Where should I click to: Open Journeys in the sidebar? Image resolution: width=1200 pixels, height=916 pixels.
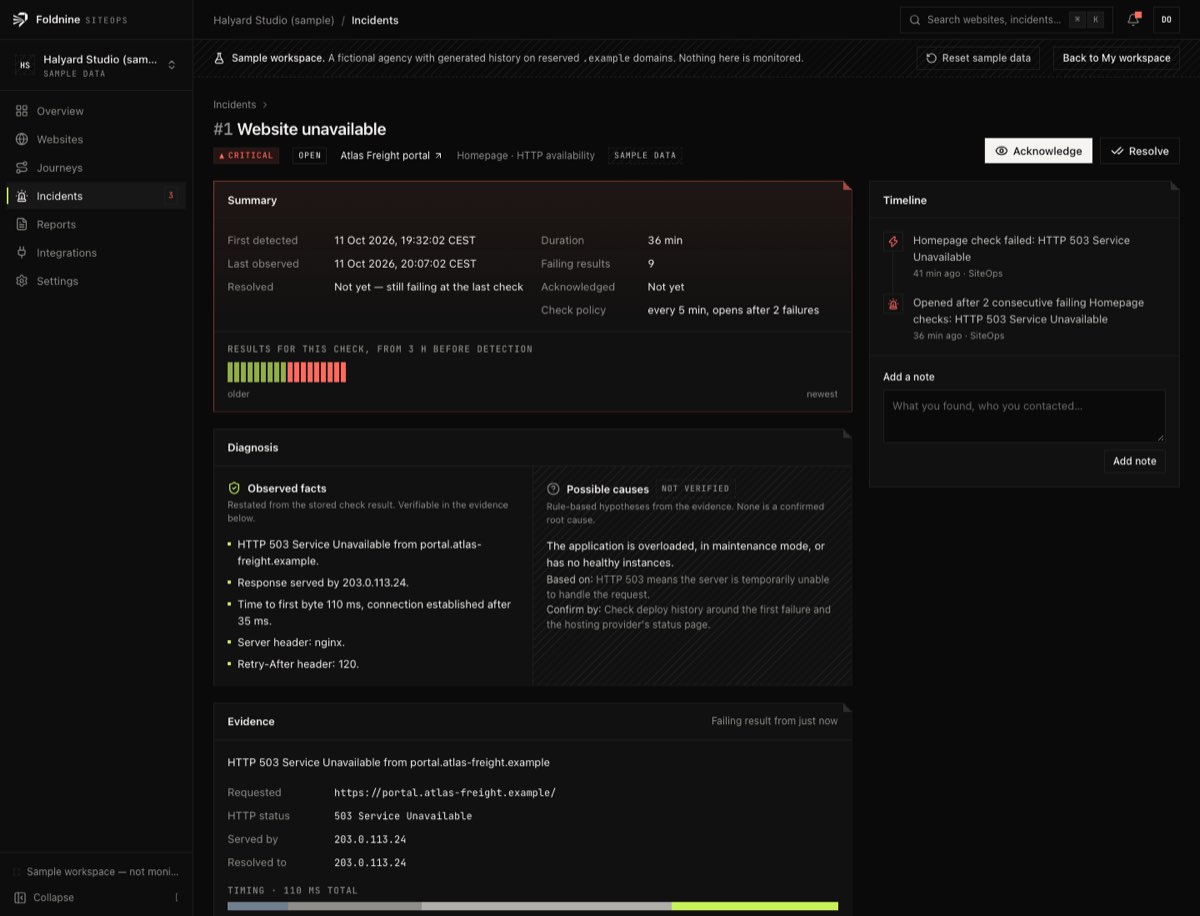coord(96,168)
